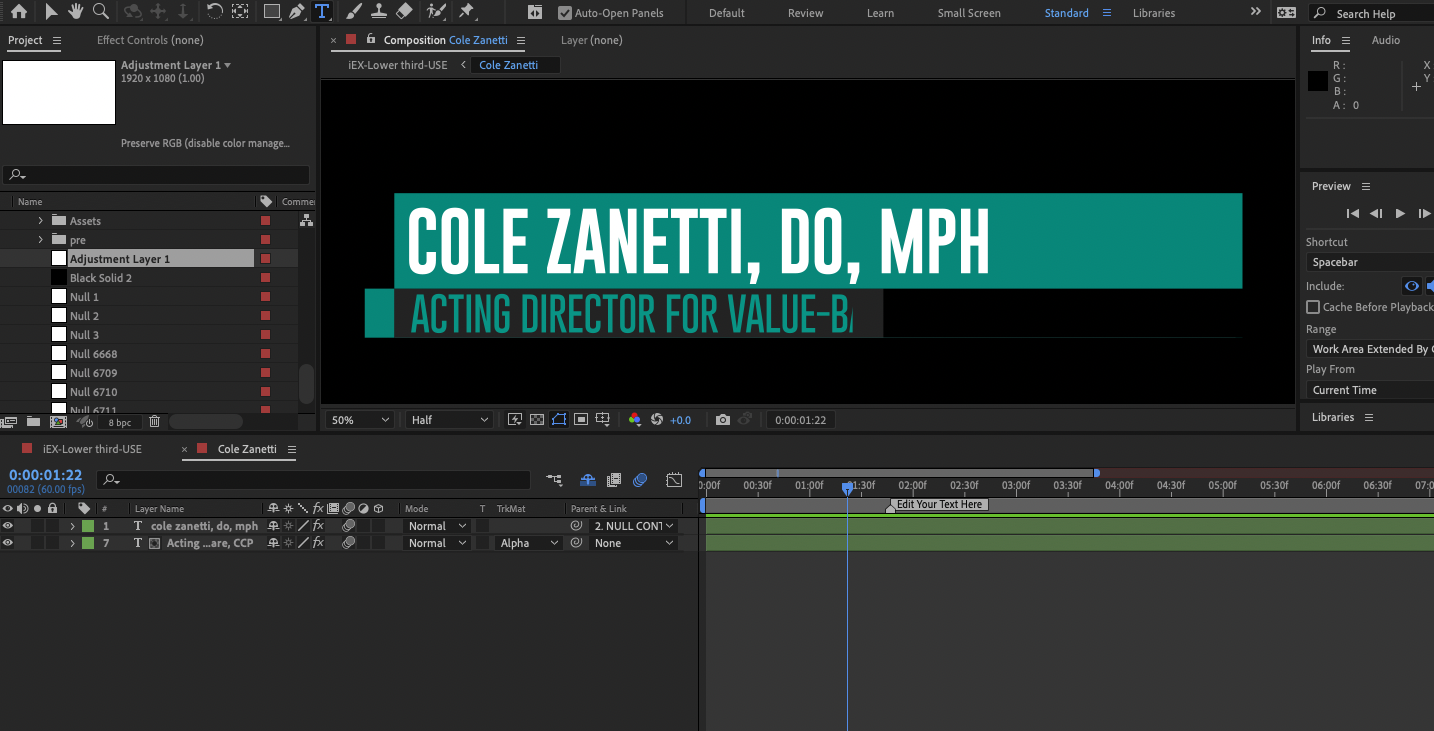Viewport: 1434px width, 731px height.
Task: Open the 50% magnification dropdown
Action: (x=358, y=419)
